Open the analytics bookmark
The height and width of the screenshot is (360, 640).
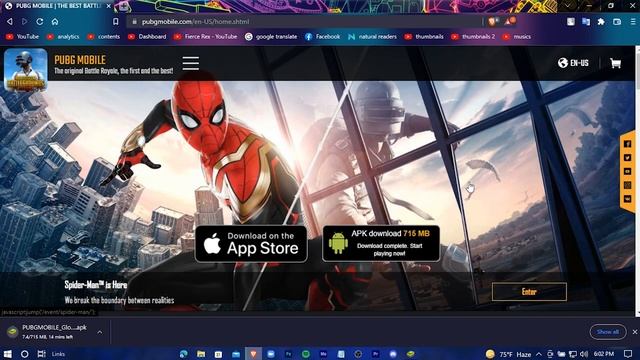63,37
